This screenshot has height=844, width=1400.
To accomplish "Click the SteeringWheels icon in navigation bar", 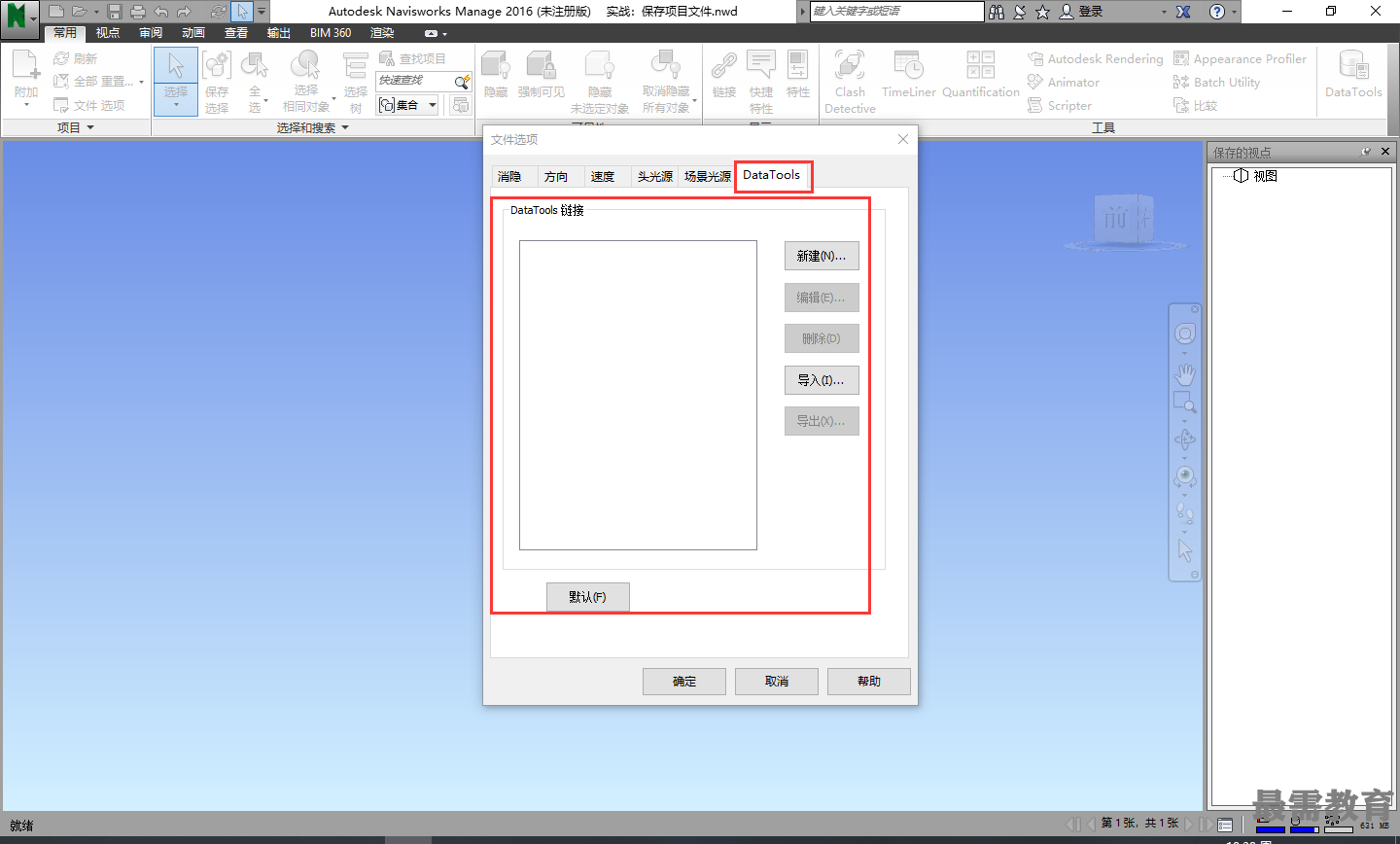I will point(1184,334).
